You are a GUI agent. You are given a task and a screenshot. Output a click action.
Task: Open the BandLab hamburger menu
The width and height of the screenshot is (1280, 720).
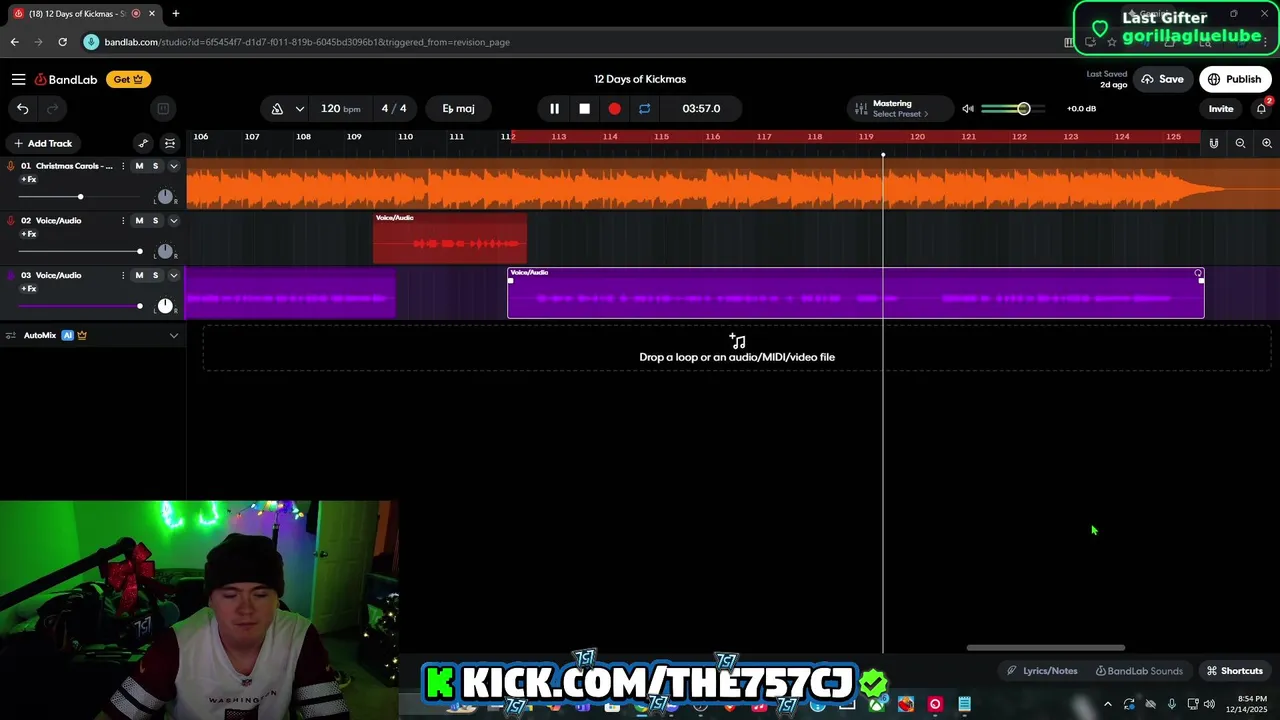(18, 79)
